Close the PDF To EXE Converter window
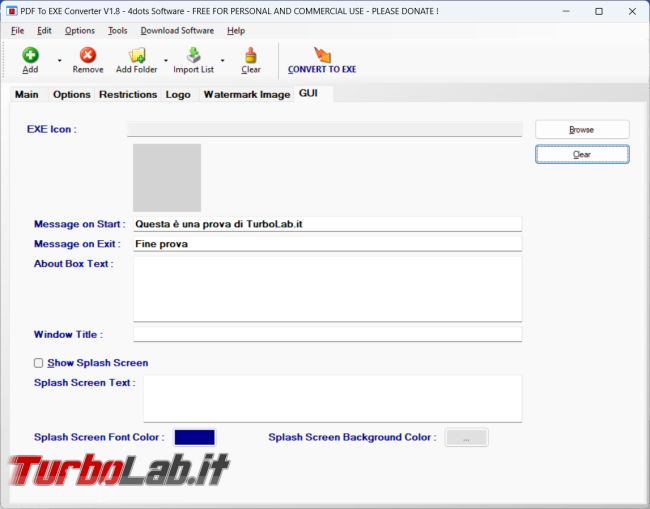Screen dimensions: 650x509 pyautogui.click(x=632, y=11)
